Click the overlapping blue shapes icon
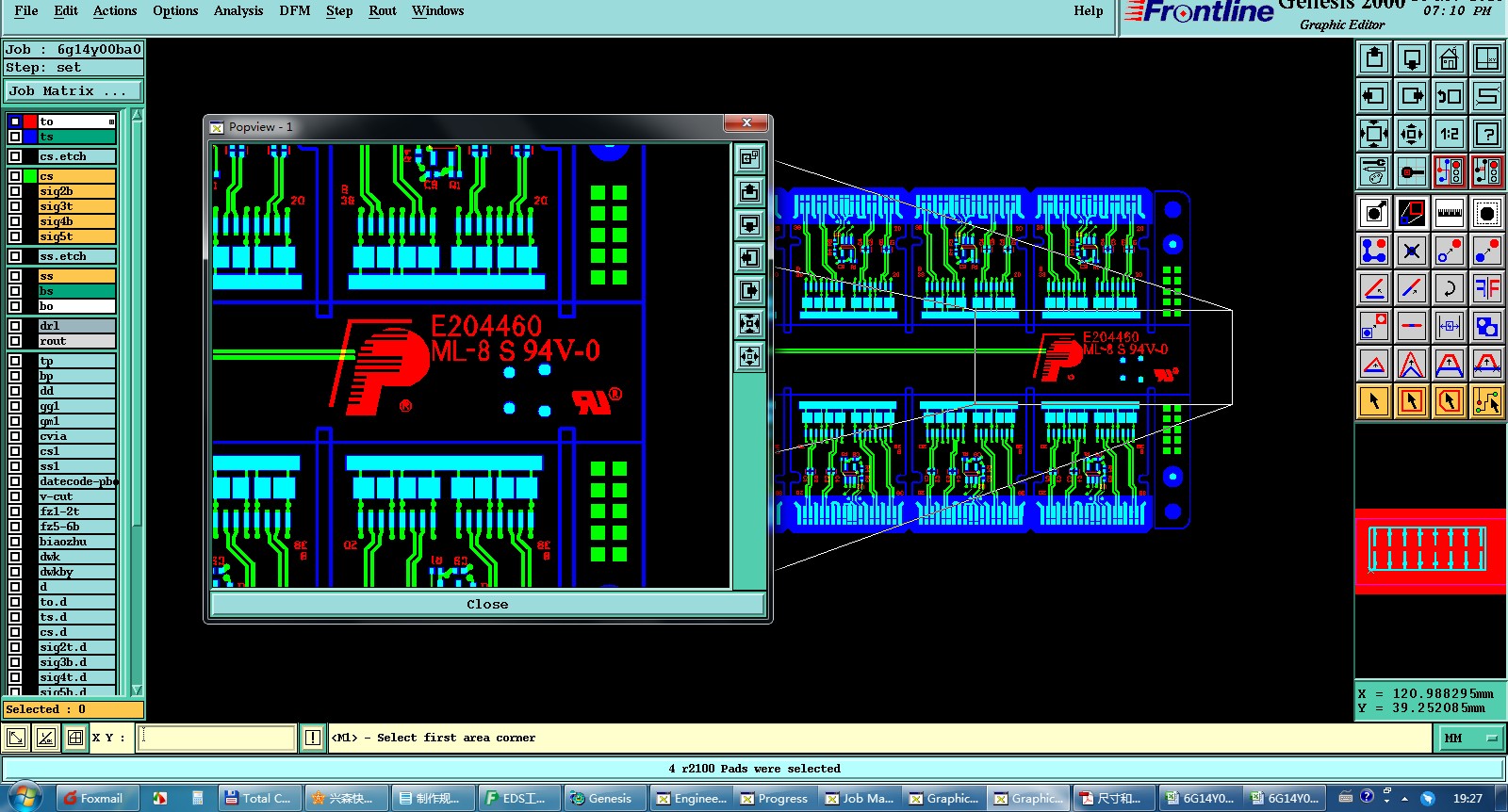Image resolution: width=1508 pixels, height=812 pixels. point(1487,326)
